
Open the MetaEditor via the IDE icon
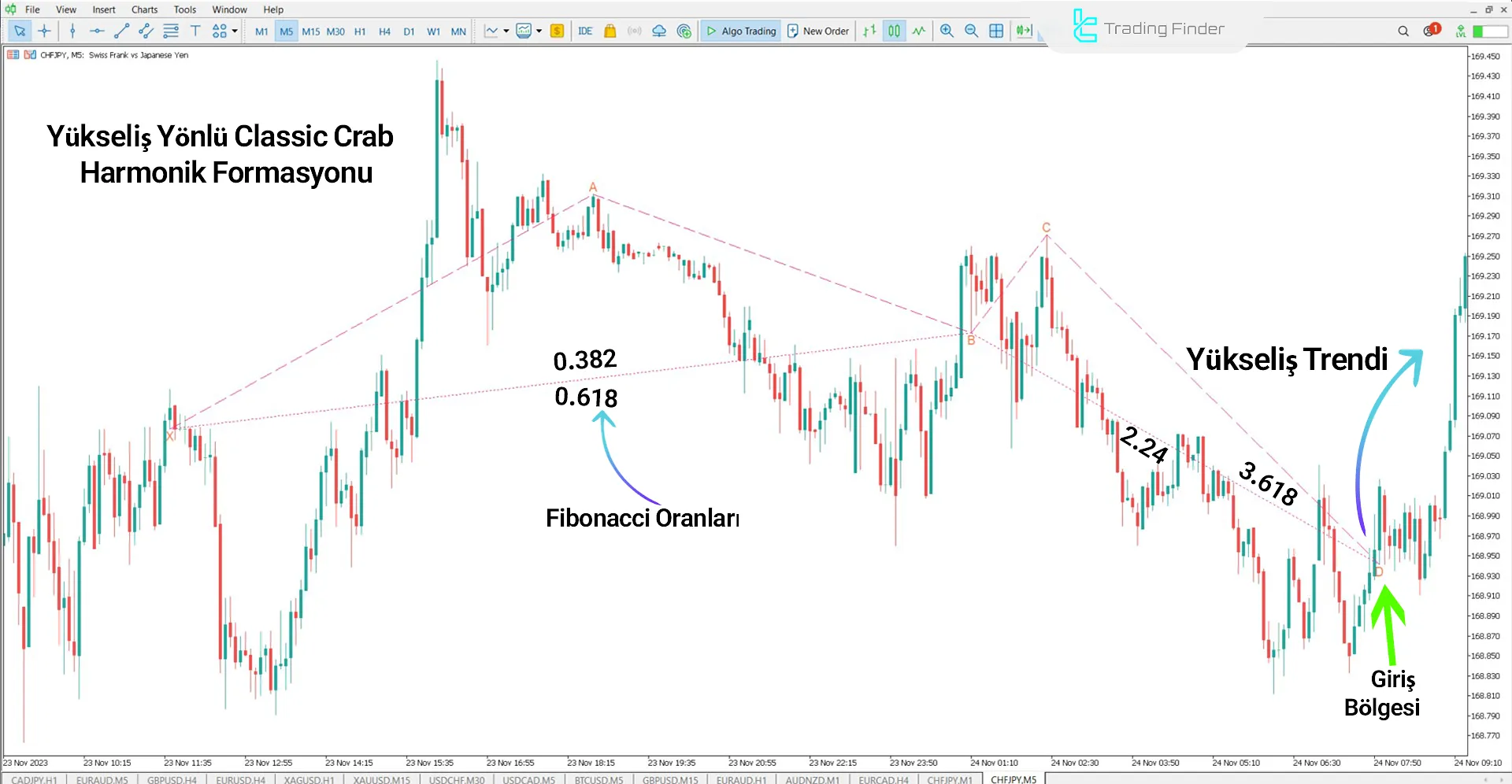coord(585,31)
